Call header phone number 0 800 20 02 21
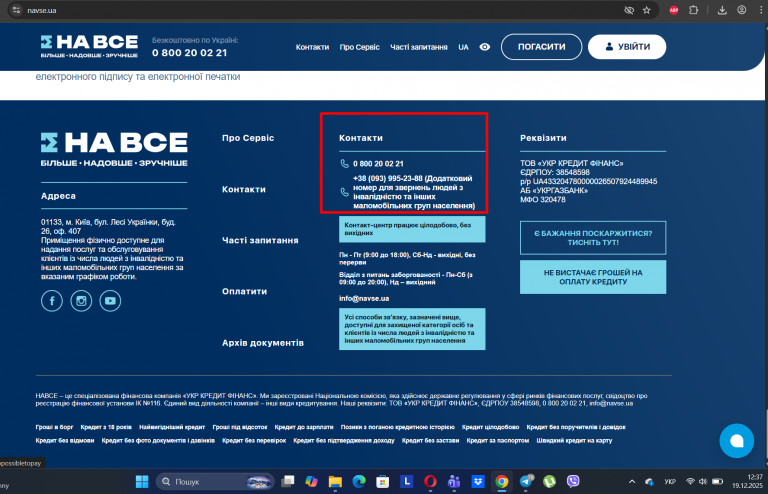 click(190, 53)
